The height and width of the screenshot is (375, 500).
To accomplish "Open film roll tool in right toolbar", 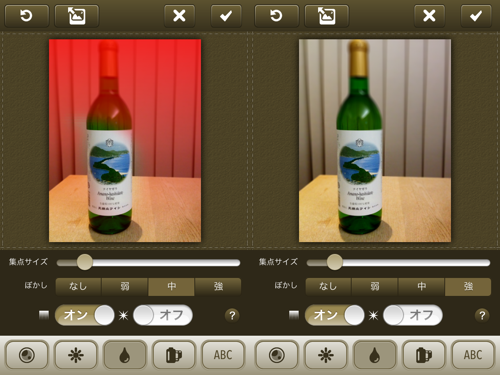I will click(x=424, y=355).
